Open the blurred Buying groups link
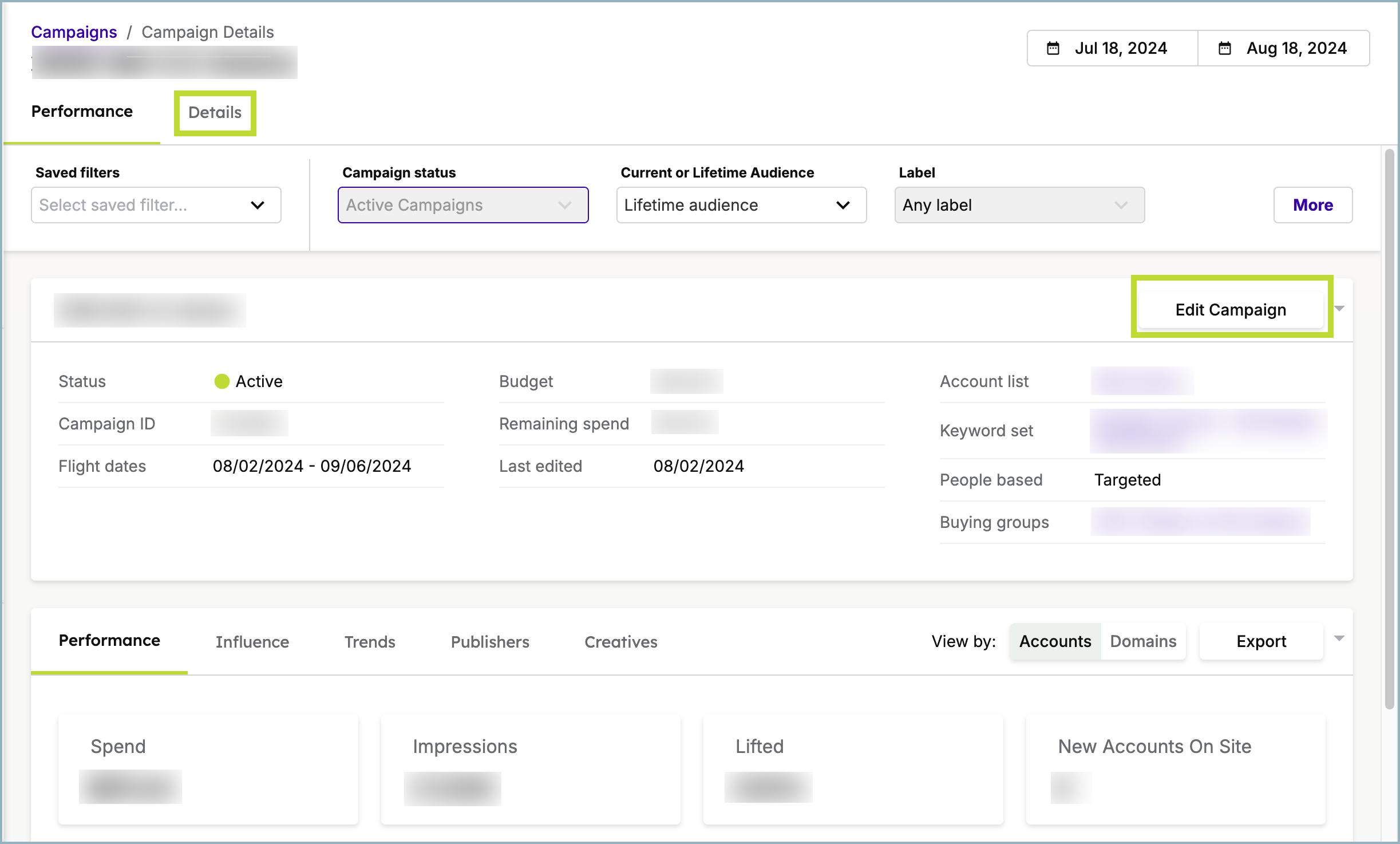The width and height of the screenshot is (1400, 844). (1200, 522)
